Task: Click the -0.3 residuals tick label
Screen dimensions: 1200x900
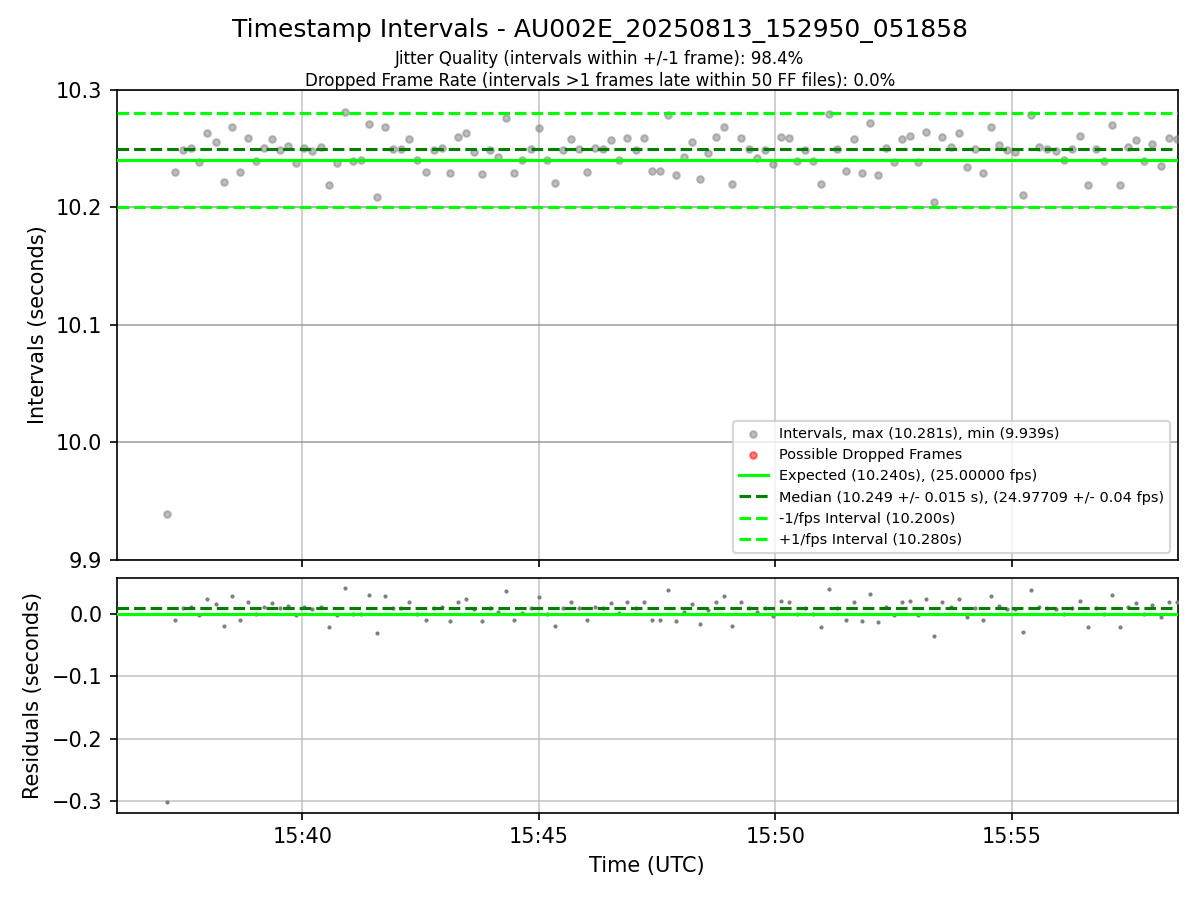Action: 78,802
